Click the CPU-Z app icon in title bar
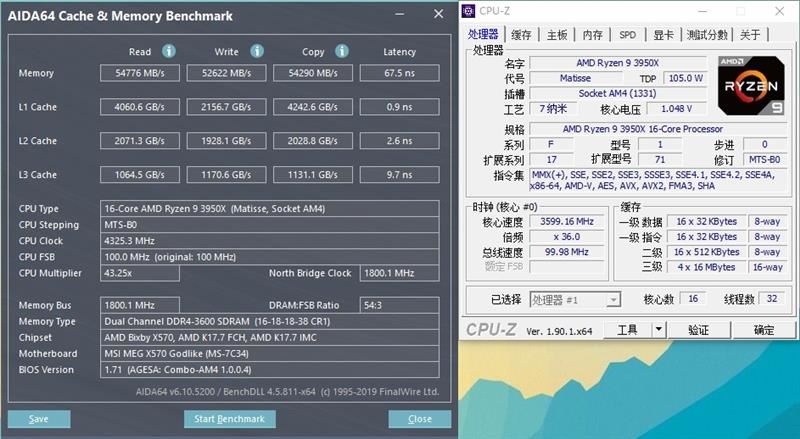This screenshot has width=800, height=439. point(469,11)
